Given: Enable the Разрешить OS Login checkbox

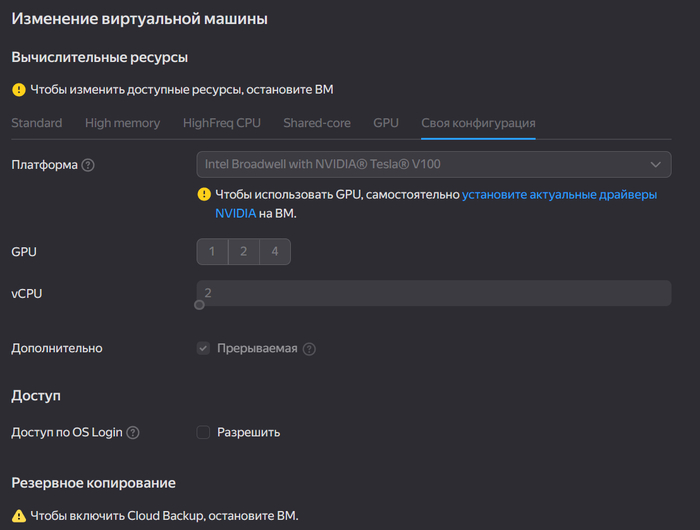Looking at the screenshot, I should click(x=203, y=432).
